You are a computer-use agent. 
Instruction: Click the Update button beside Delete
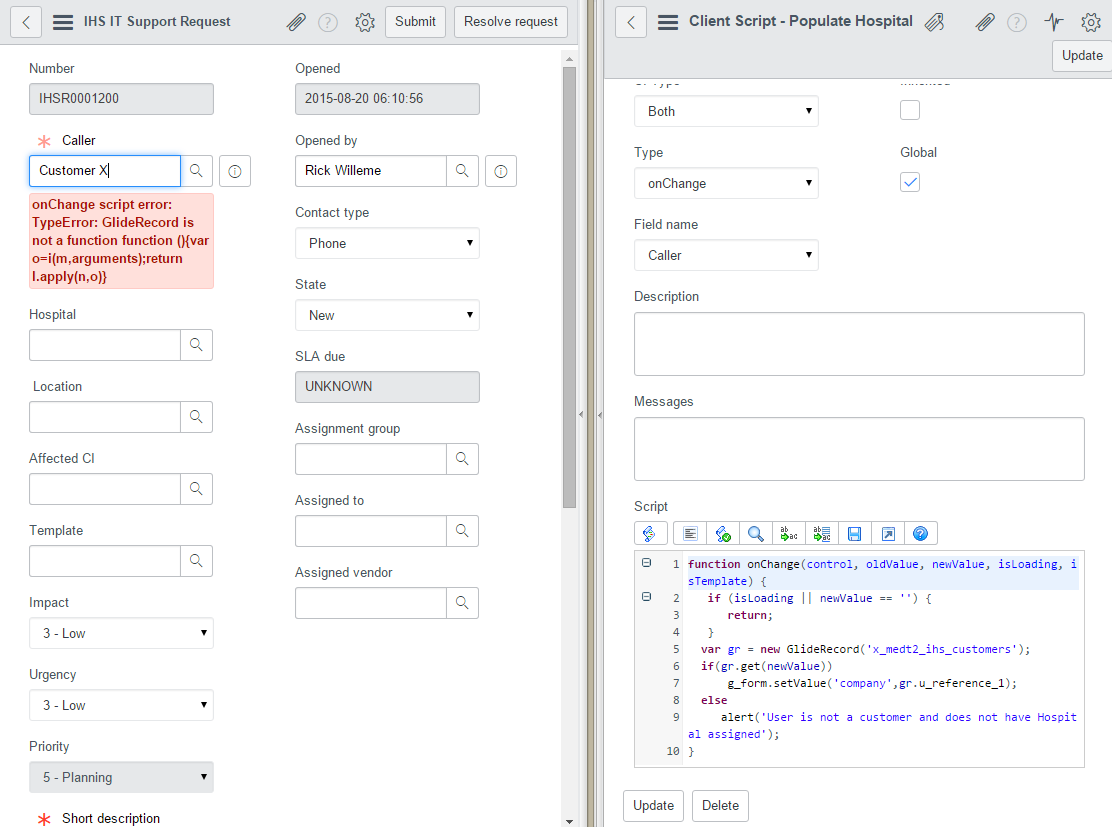654,806
